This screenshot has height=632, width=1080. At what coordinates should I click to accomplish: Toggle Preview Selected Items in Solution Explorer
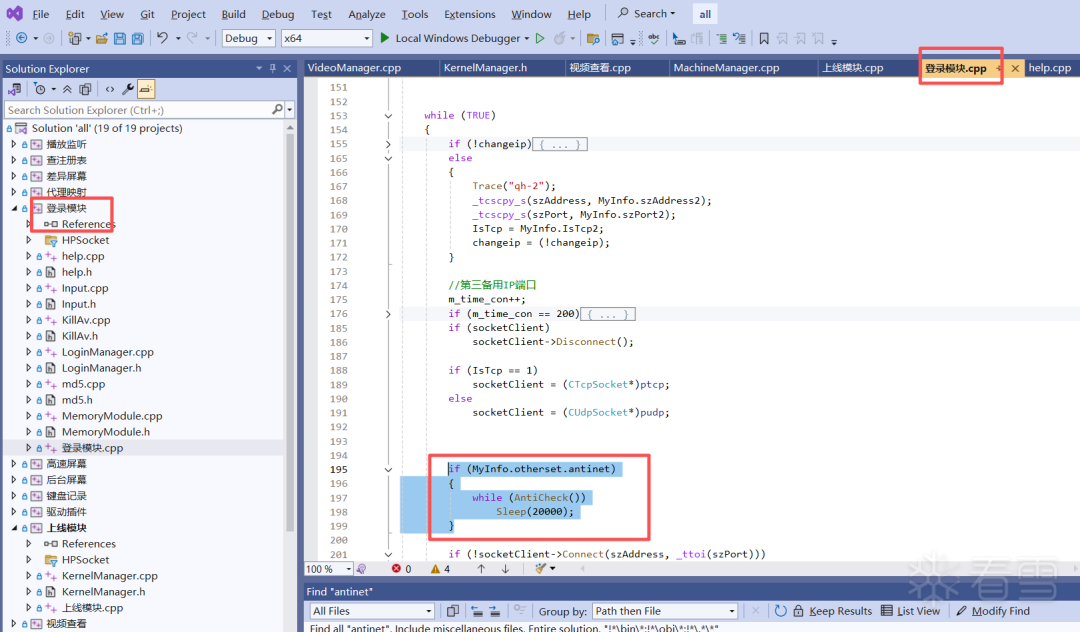[146, 89]
